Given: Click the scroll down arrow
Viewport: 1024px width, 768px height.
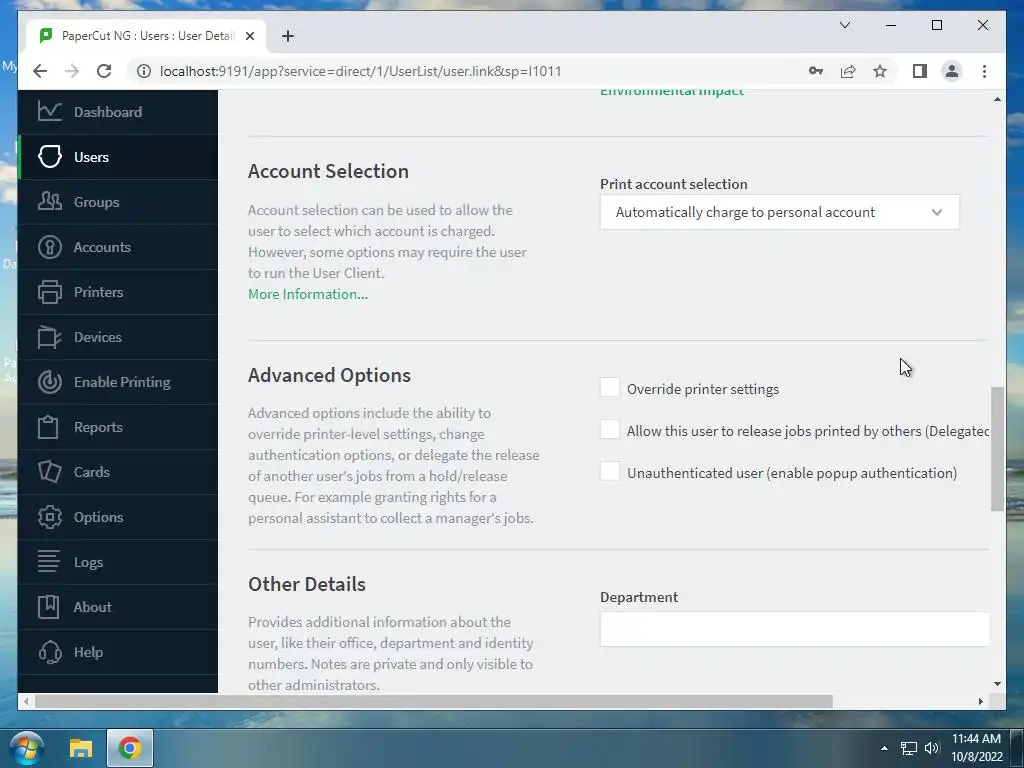Looking at the screenshot, I should click(x=997, y=684).
